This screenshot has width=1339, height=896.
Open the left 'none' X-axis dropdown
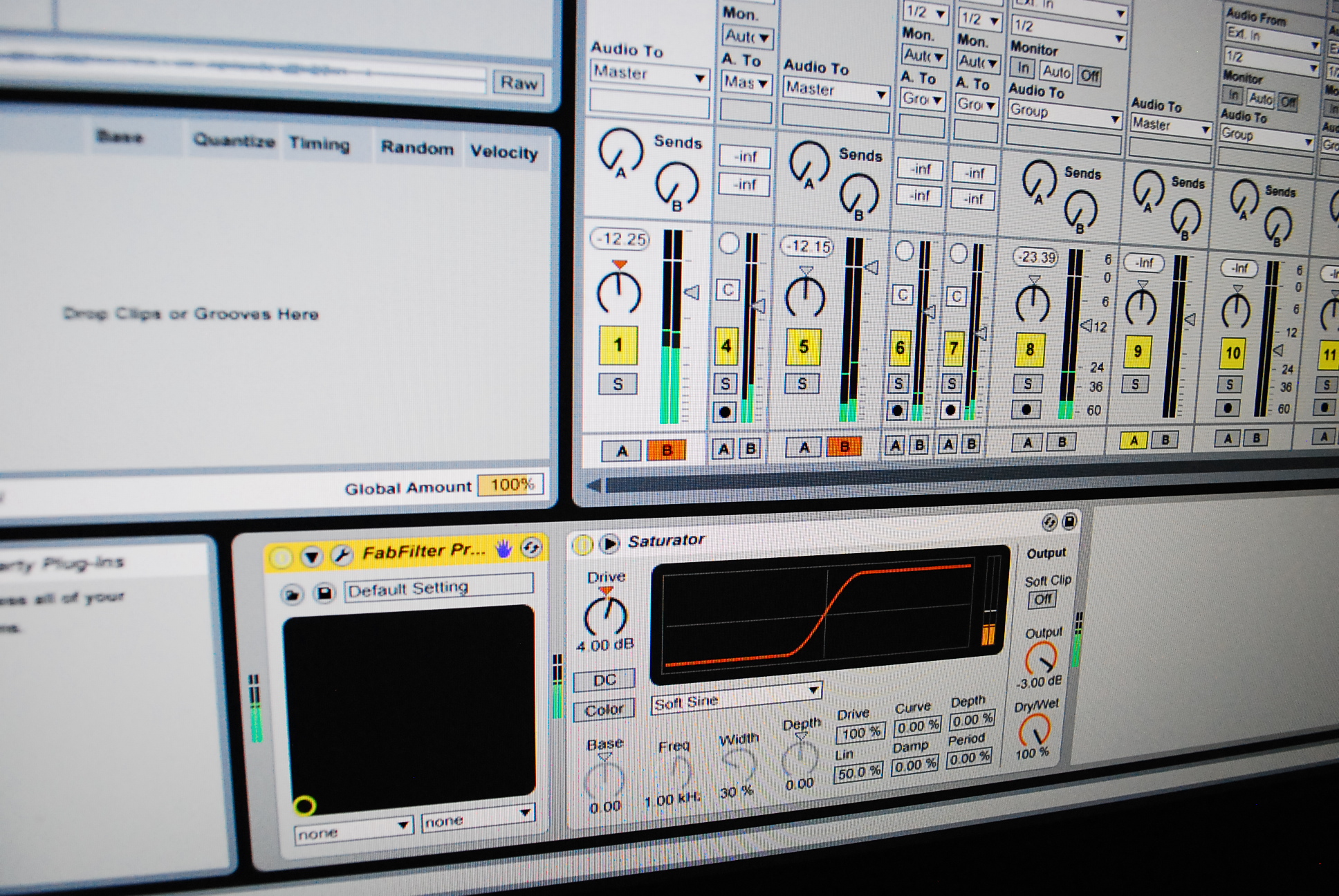tap(353, 830)
